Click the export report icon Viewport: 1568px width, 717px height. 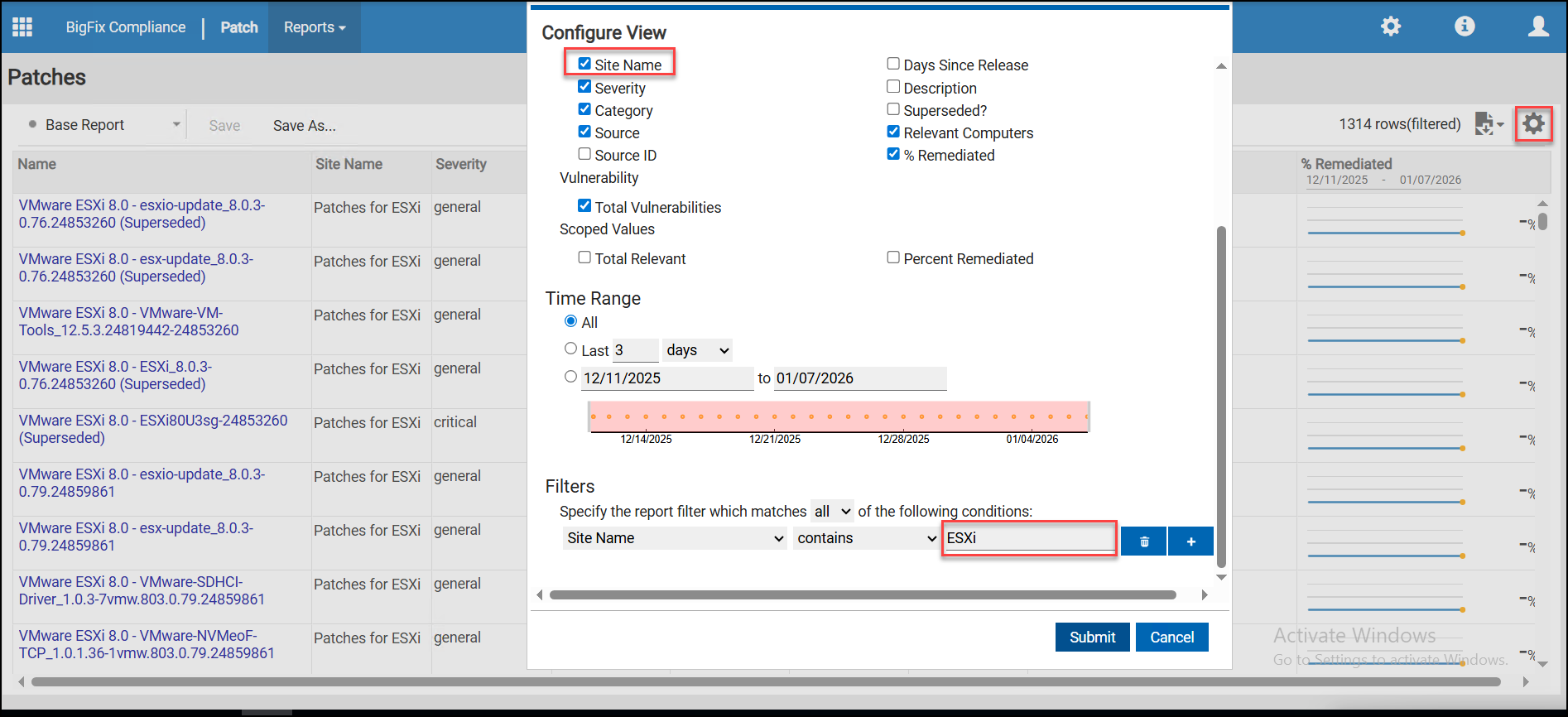click(1489, 124)
